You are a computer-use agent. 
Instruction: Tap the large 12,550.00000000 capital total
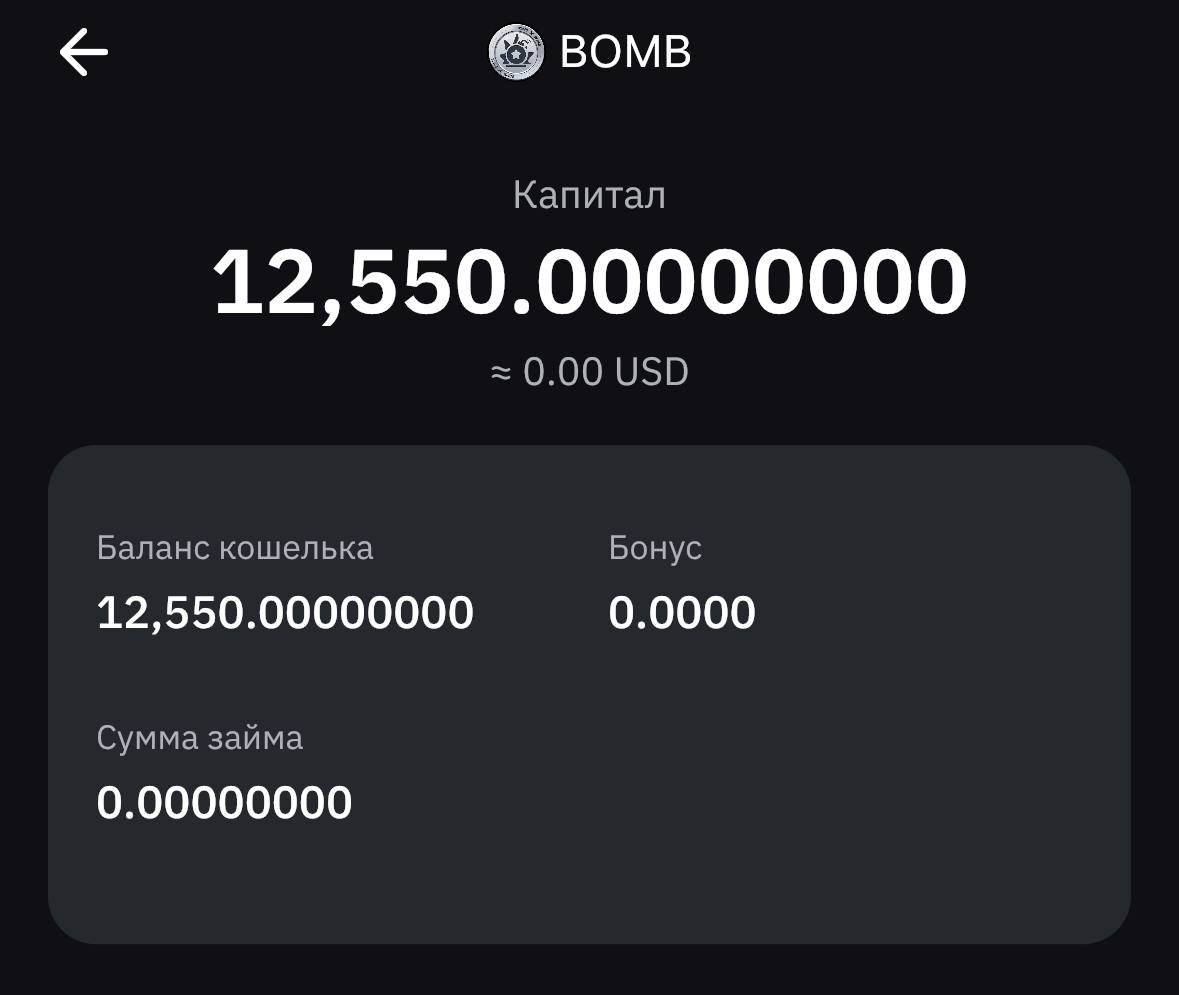(x=590, y=283)
